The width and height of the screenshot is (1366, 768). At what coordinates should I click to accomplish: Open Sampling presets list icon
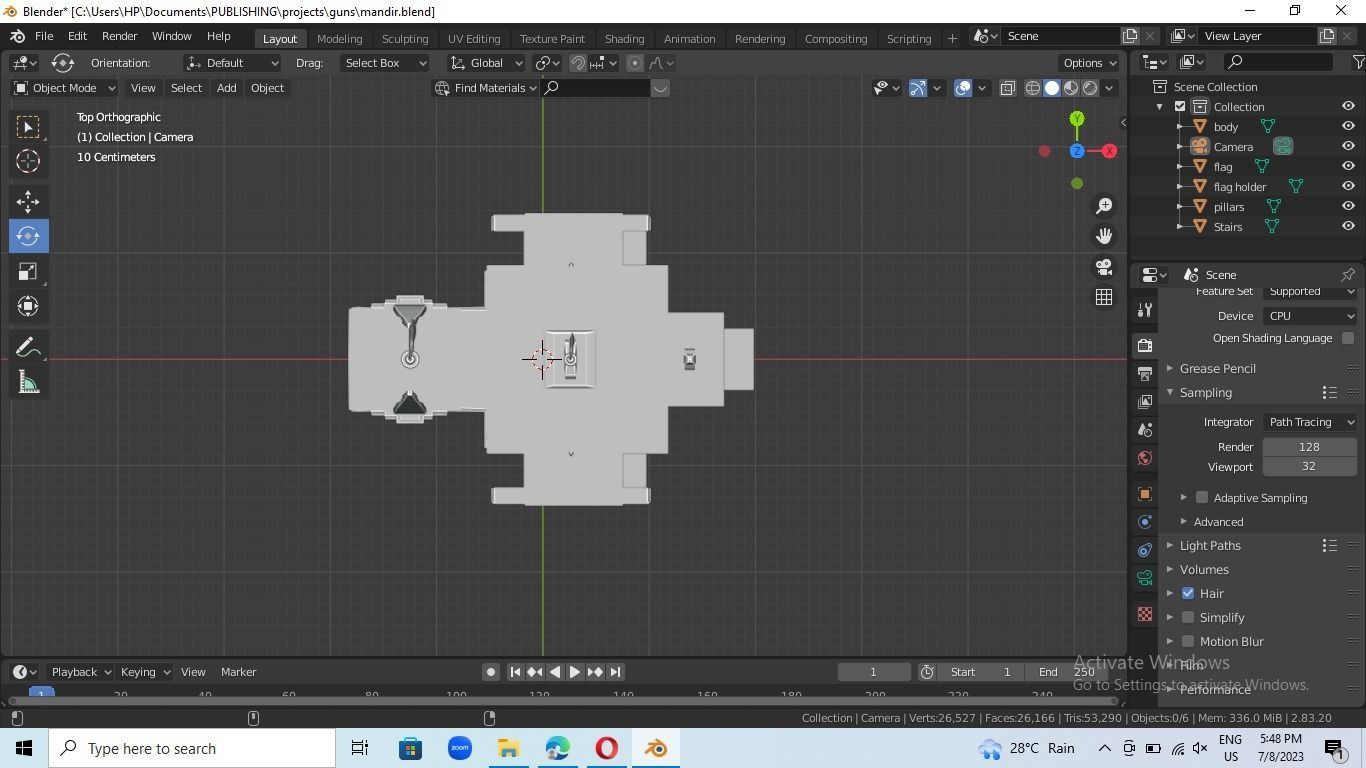(x=1329, y=393)
